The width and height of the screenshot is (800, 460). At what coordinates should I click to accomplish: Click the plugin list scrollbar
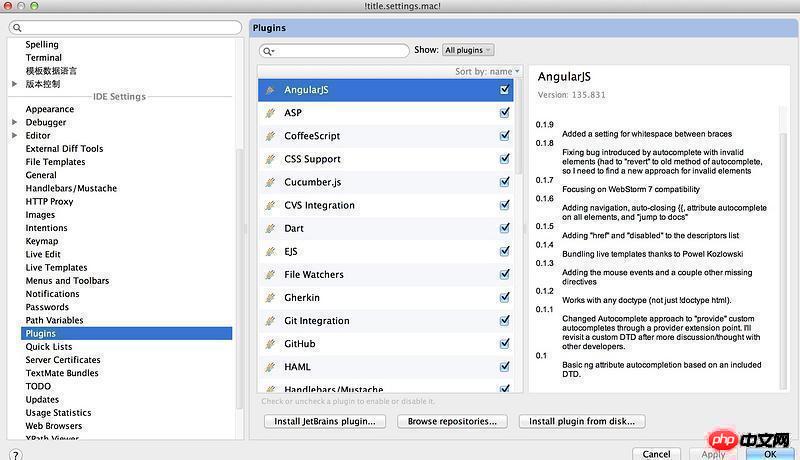click(519, 127)
